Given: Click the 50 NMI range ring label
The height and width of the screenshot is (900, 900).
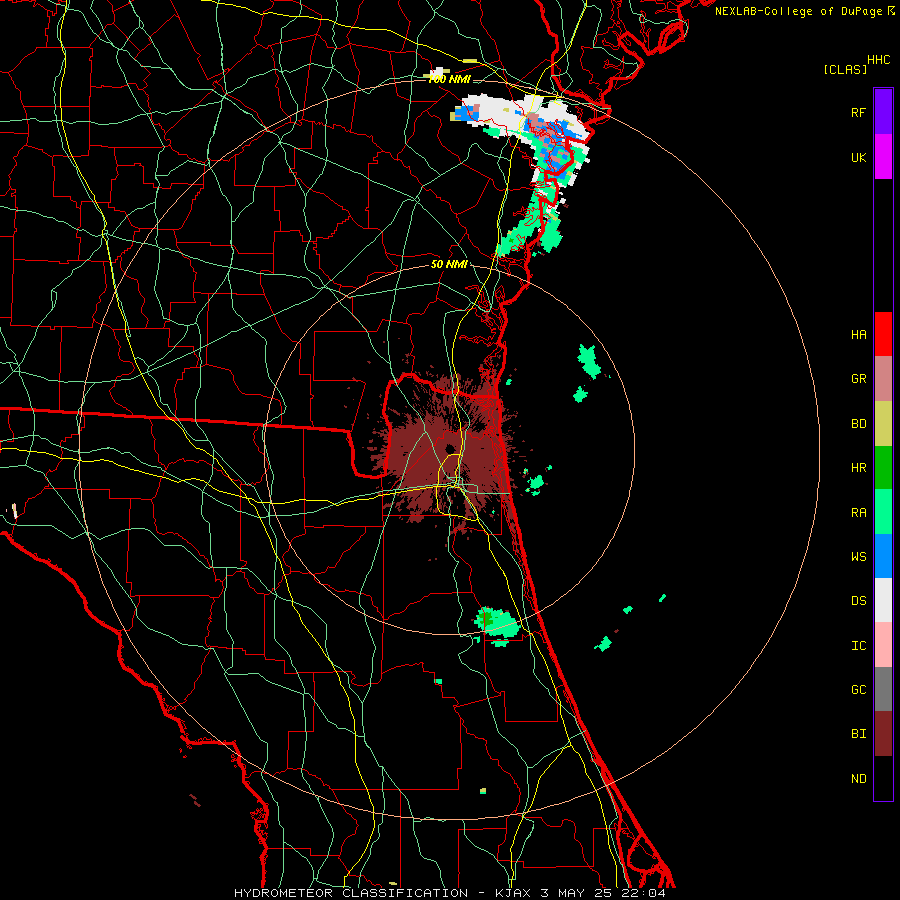Looking at the screenshot, I should (449, 264).
